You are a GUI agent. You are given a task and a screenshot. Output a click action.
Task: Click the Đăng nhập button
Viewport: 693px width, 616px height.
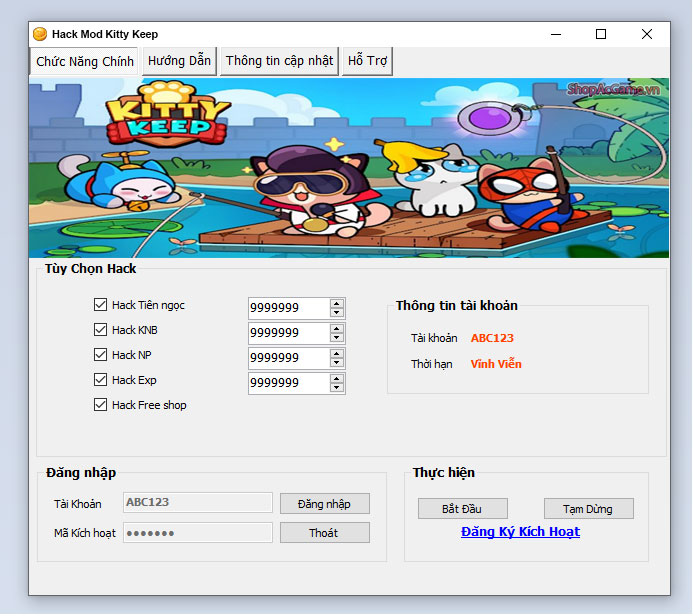point(324,504)
